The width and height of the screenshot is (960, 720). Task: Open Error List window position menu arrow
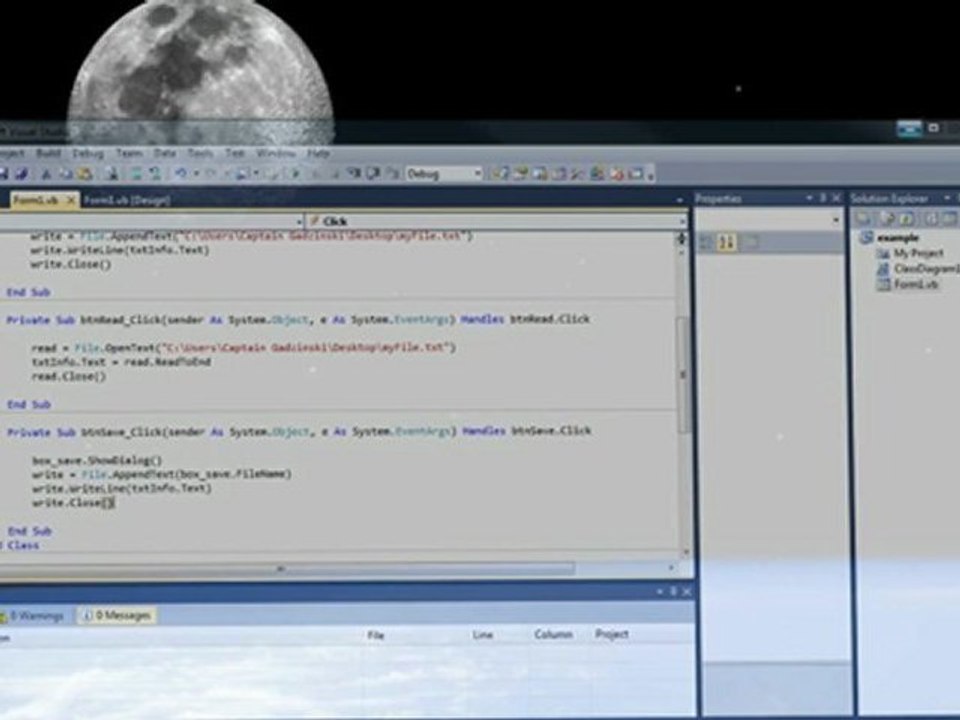click(x=659, y=591)
